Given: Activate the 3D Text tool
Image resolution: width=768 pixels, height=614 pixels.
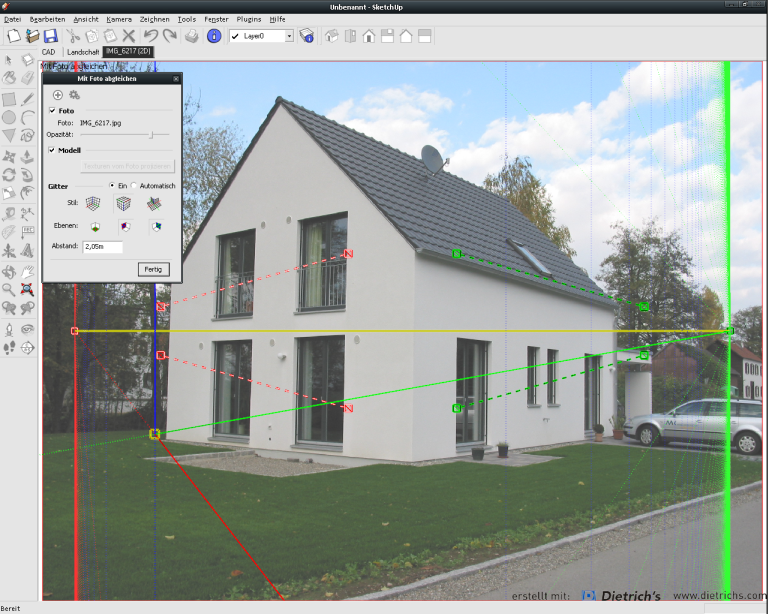Looking at the screenshot, I should [x=27, y=251].
